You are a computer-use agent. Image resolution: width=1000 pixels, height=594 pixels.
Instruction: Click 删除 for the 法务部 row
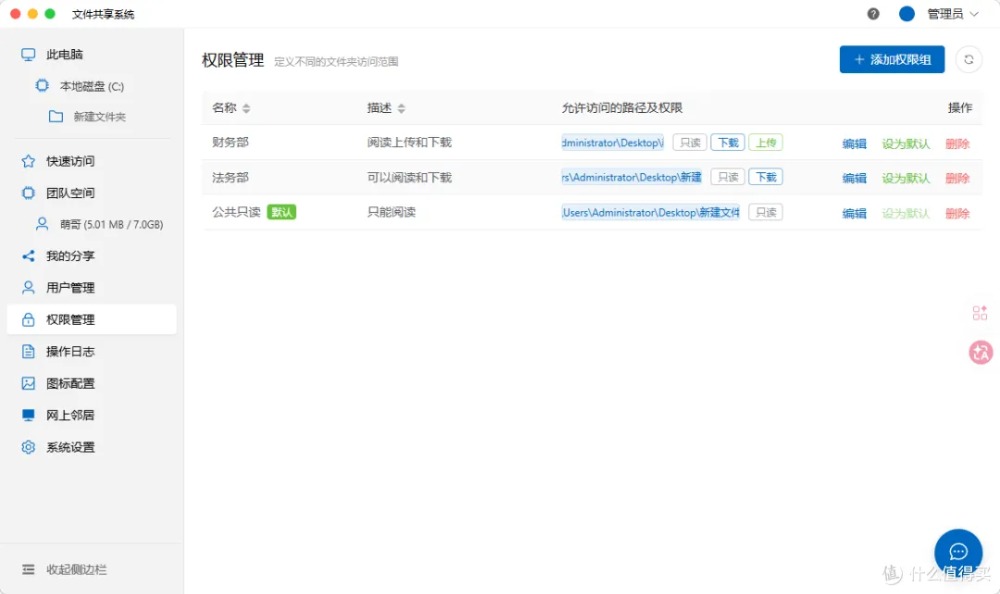(x=957, y=178)
